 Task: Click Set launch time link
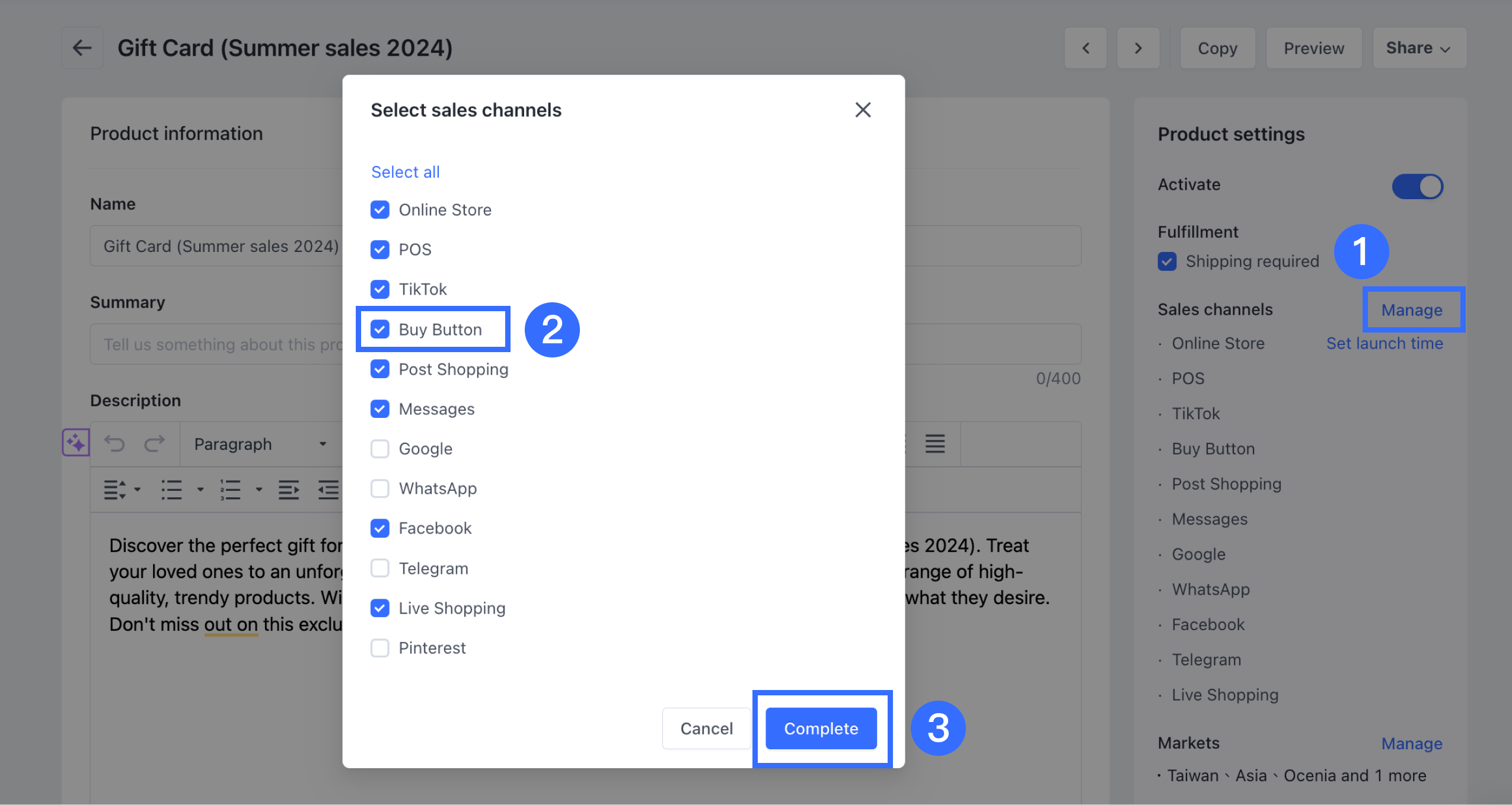click(1385, 343)
